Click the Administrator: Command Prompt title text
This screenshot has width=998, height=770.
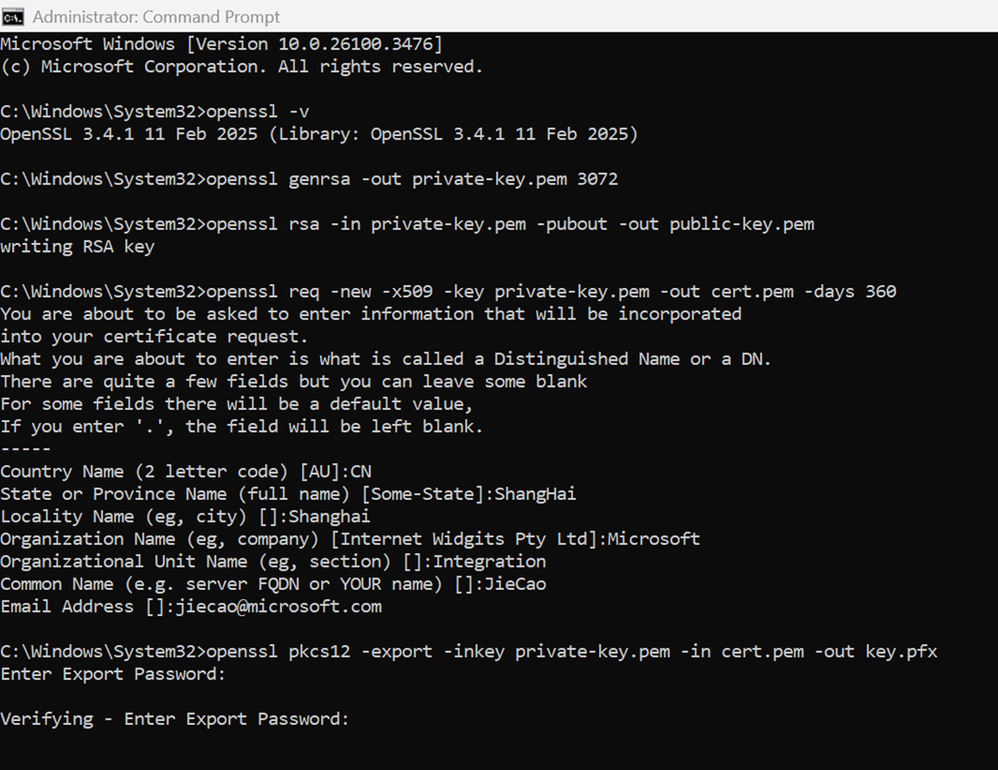(x=156, y=17)
